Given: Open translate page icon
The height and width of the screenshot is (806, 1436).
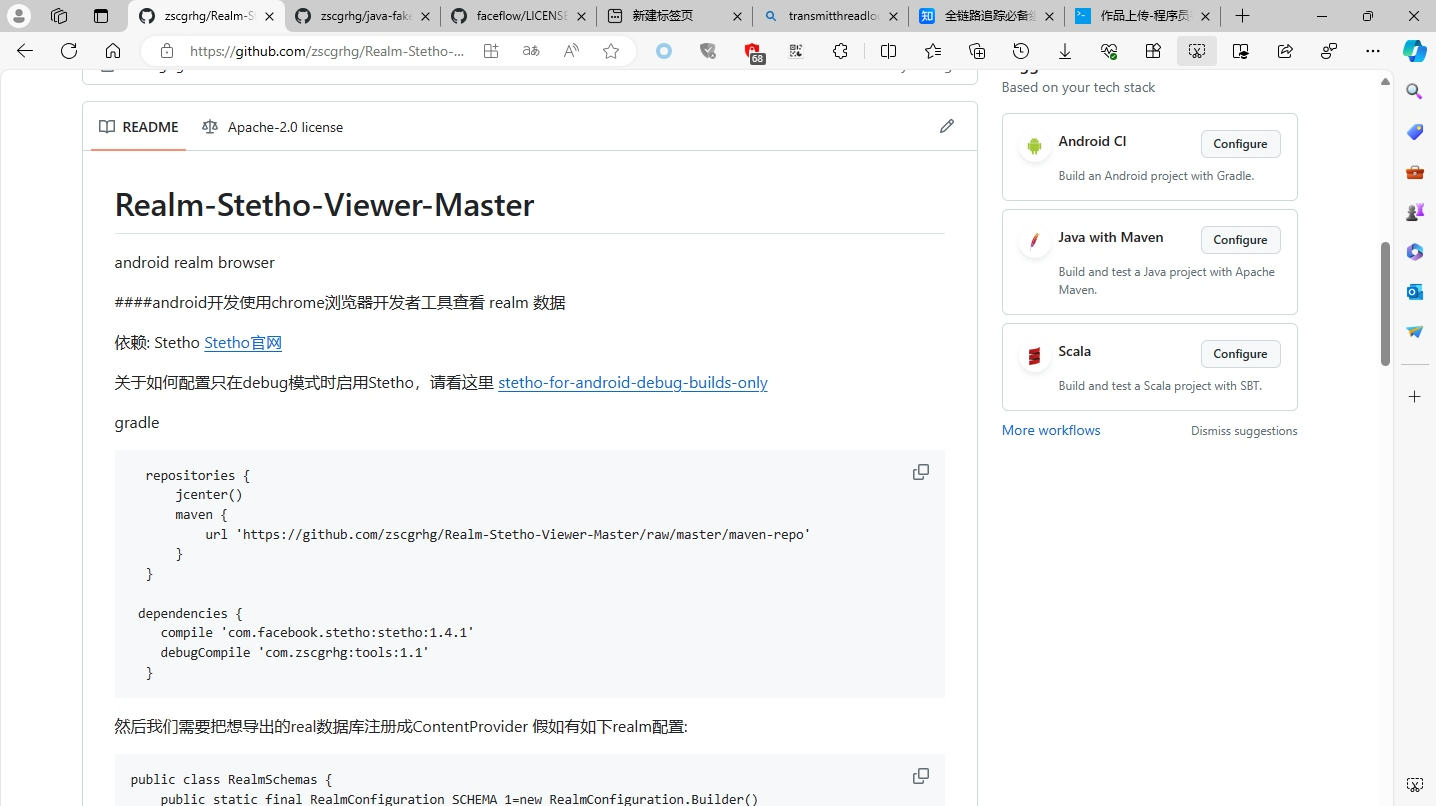Looking at the screenshot, I should 531,51.
